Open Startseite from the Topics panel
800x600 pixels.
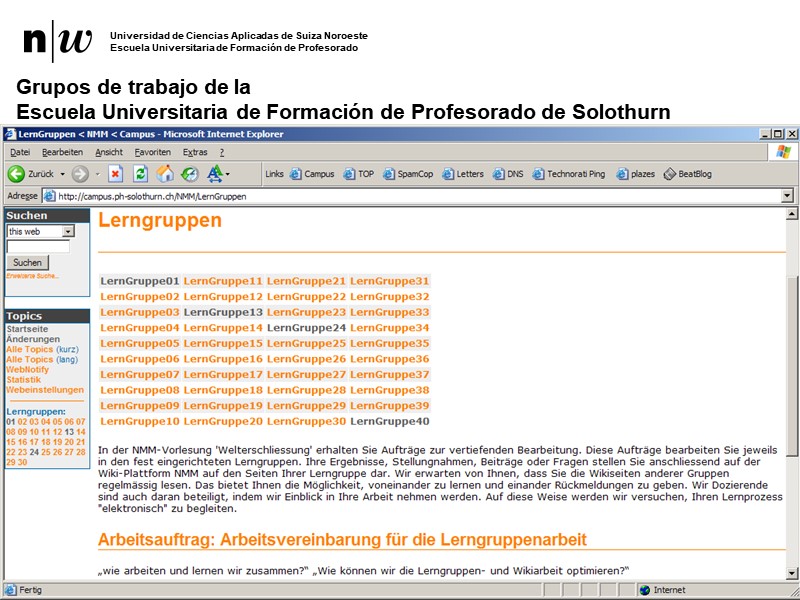pos(30,326)
